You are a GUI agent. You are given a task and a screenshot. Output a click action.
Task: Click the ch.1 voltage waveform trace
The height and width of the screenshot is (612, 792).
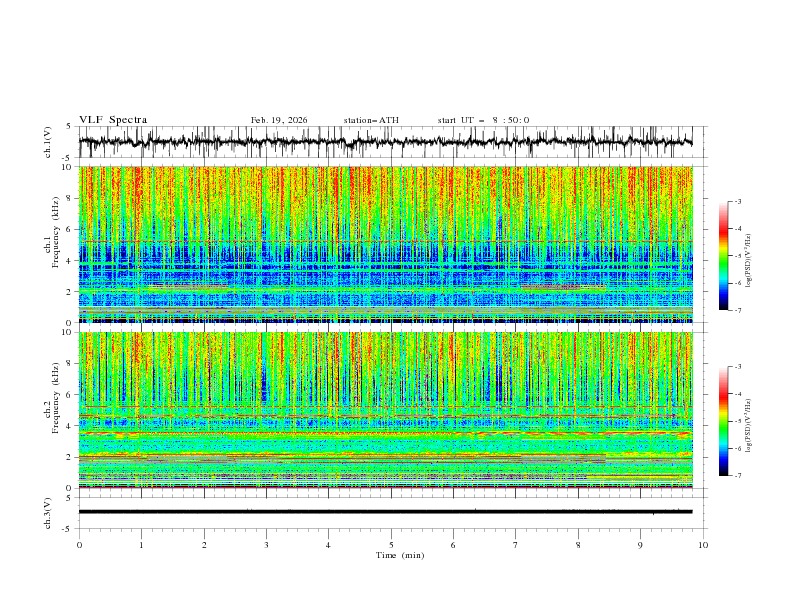coord(385,142)
